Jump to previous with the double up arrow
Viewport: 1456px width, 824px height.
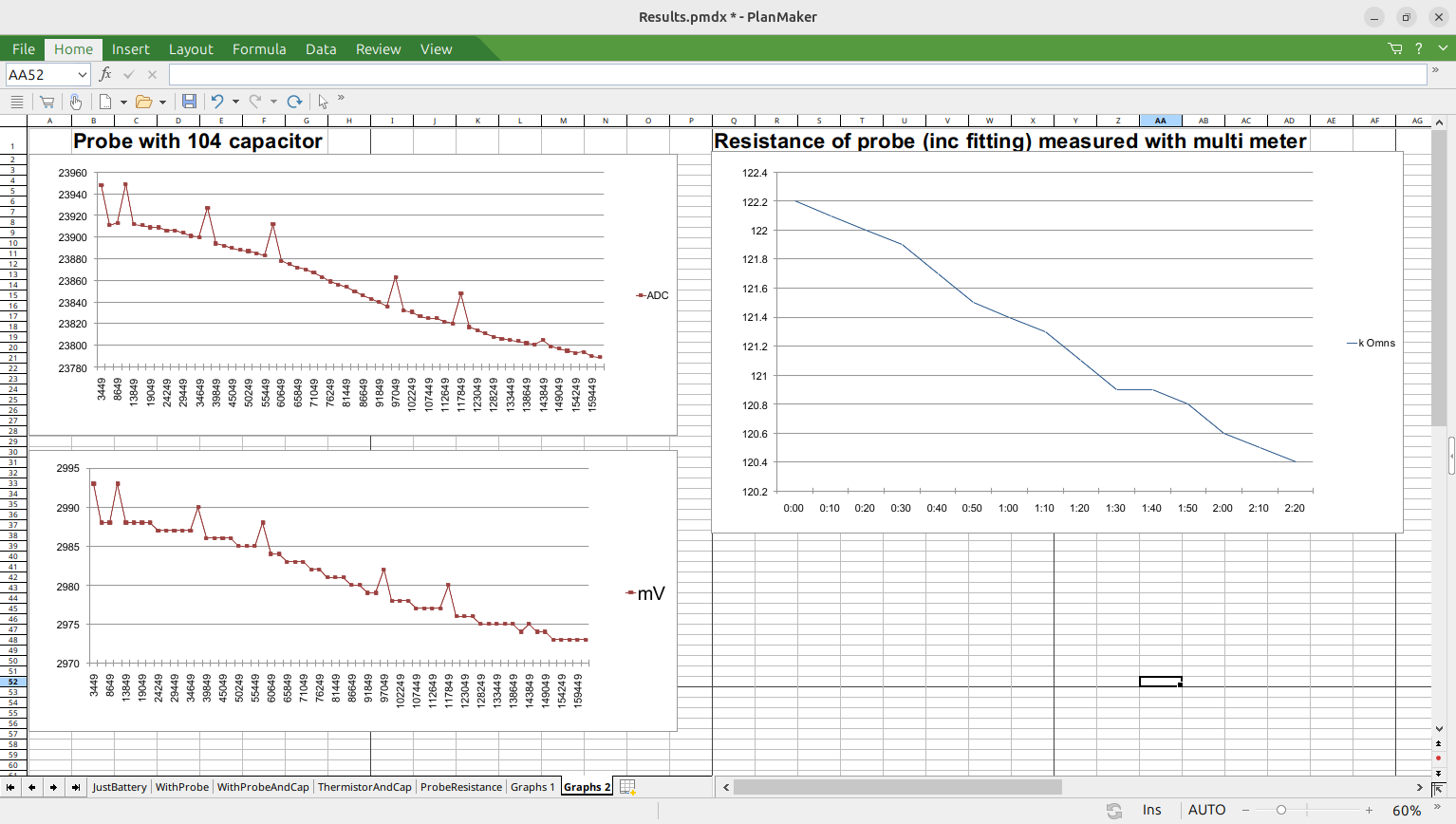click(x=1439, y=743)
